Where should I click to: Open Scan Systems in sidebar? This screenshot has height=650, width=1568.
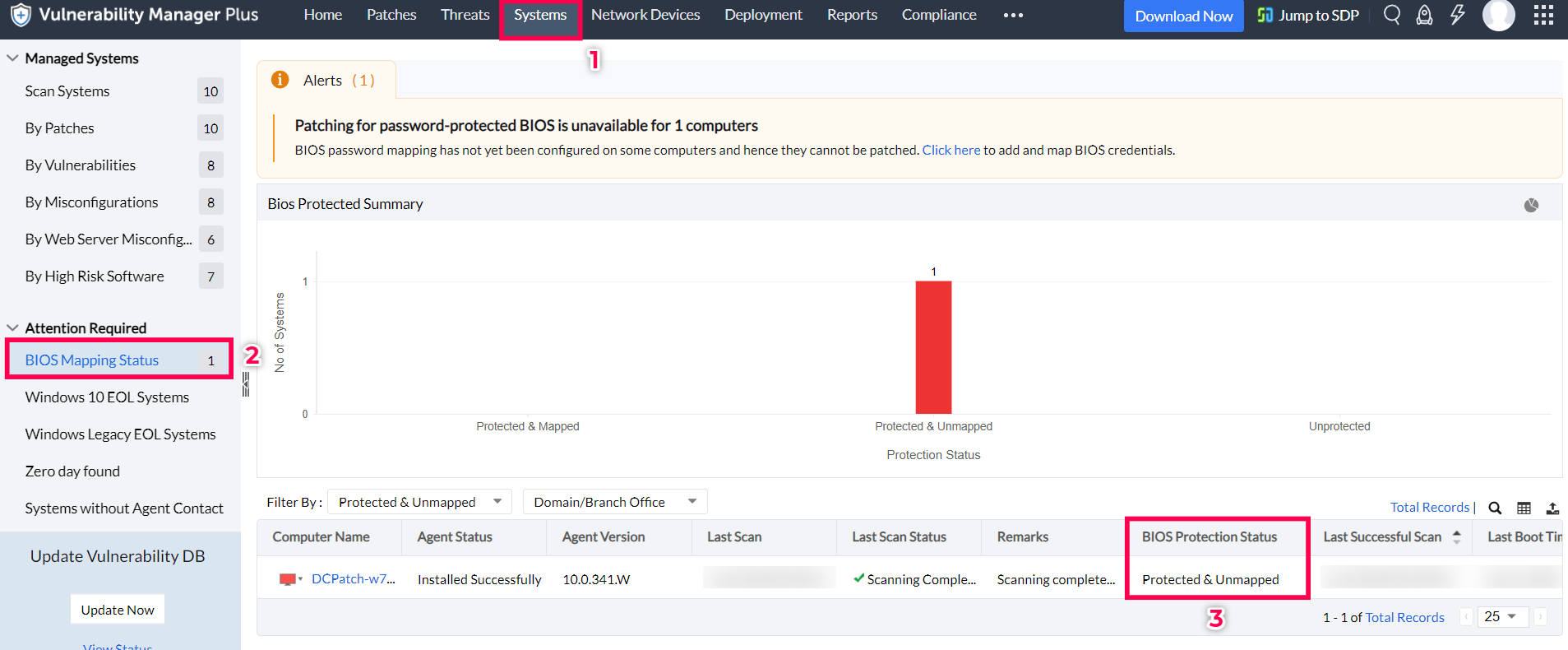[67, 91]
